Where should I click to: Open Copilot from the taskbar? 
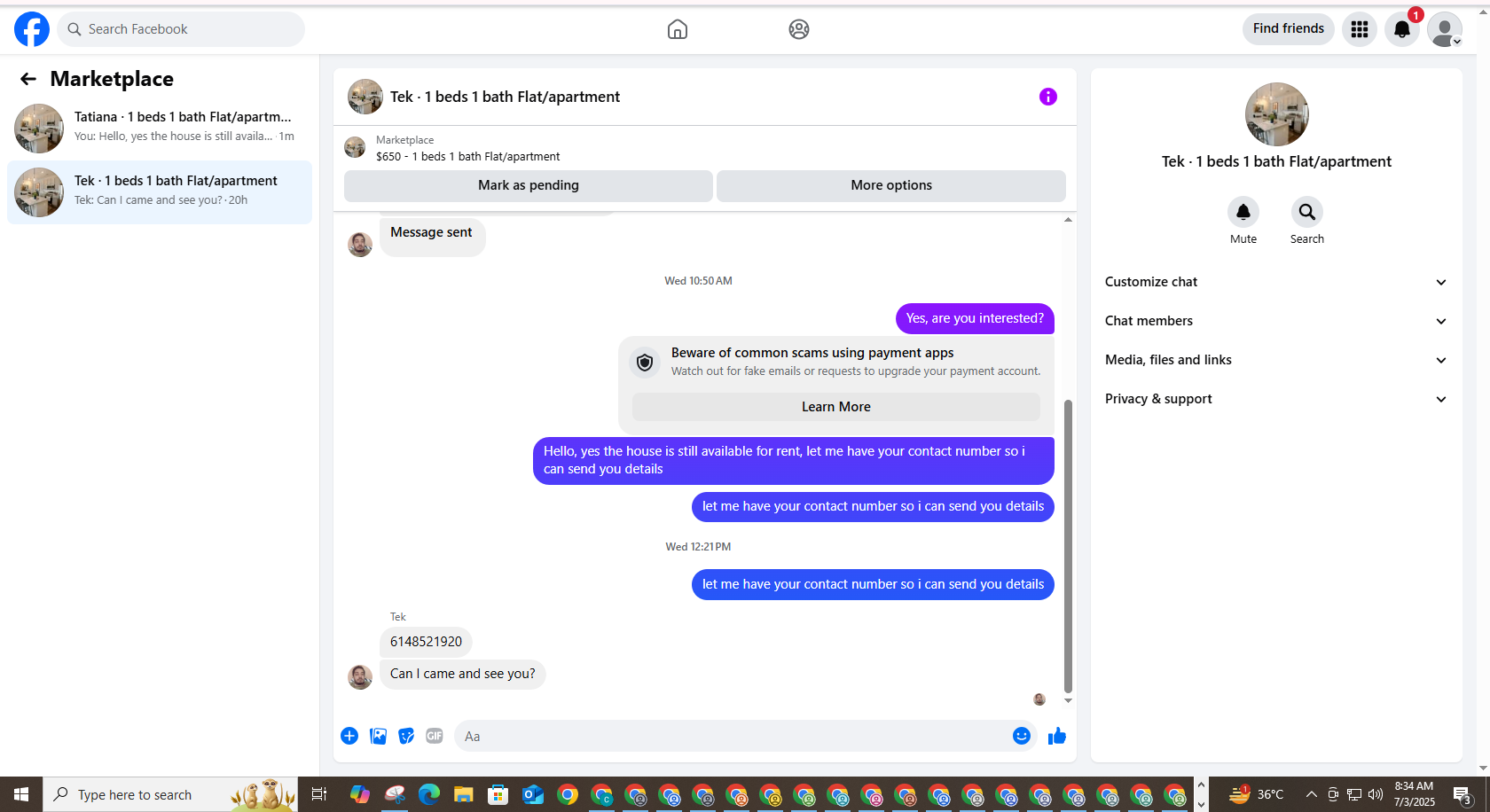point(360,794)
